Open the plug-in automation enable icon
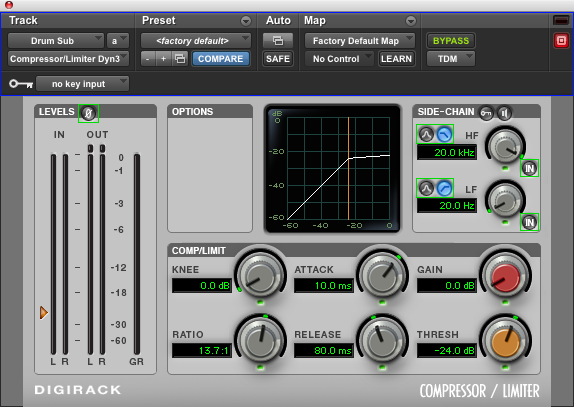This screenshot has width=574, height=407. coord(278,41)
